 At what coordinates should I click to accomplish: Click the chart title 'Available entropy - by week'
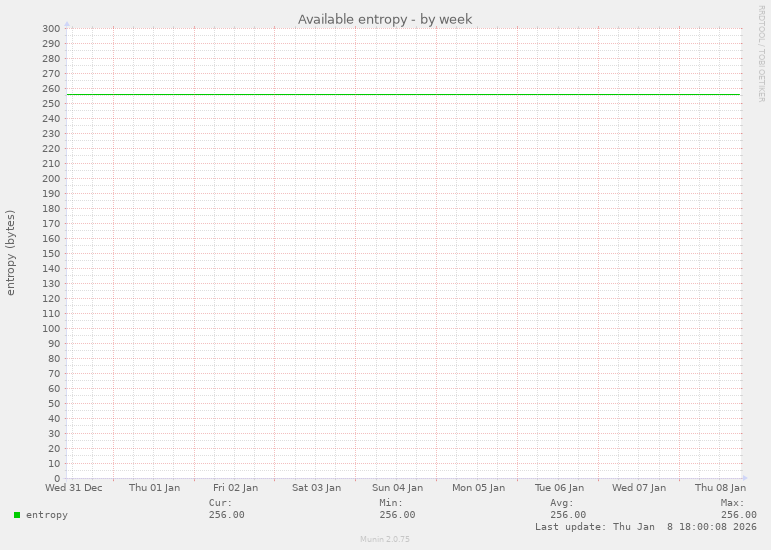click(385, 19)
